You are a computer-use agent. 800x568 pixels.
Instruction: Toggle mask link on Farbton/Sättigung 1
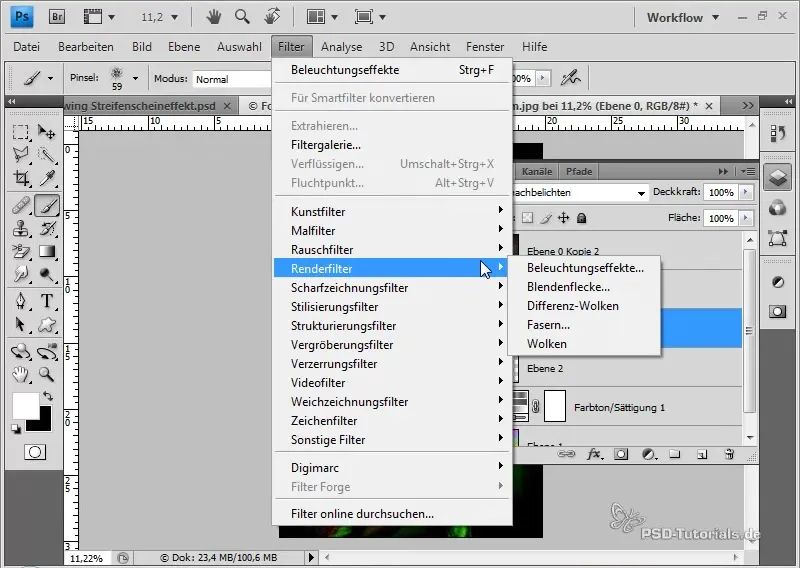(535, 407)
